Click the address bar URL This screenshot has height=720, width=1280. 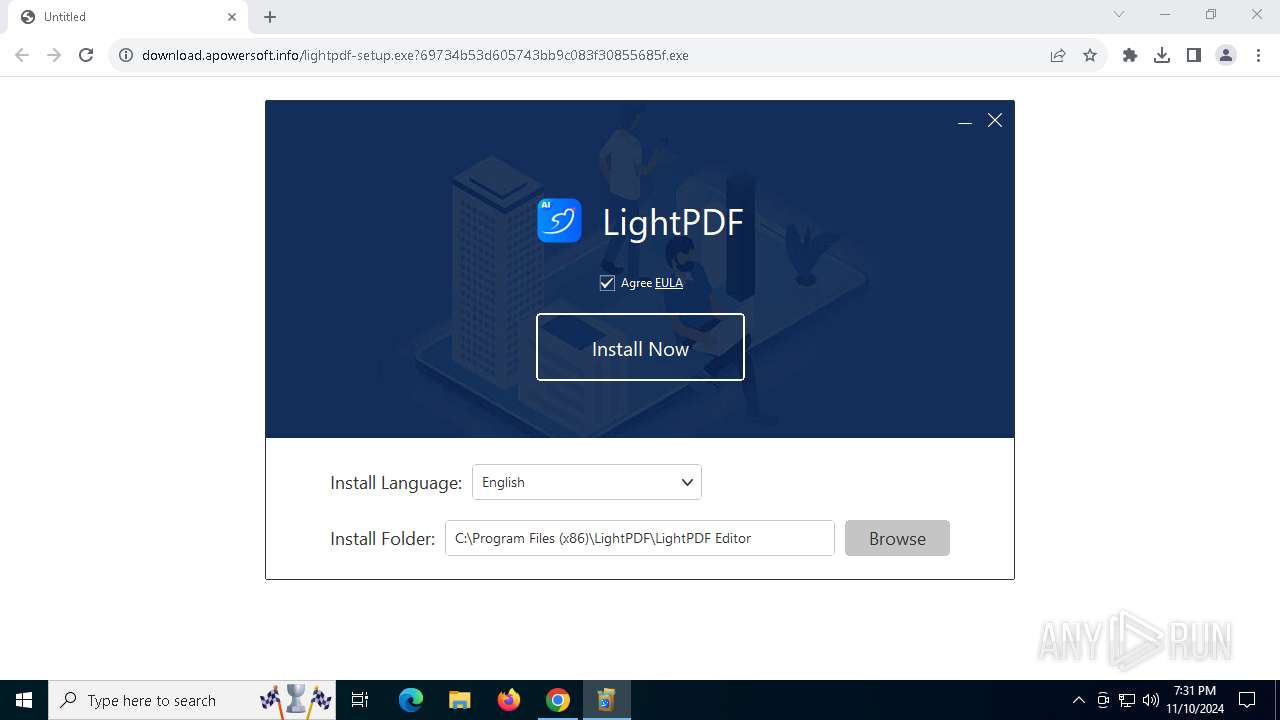point(415,55)
